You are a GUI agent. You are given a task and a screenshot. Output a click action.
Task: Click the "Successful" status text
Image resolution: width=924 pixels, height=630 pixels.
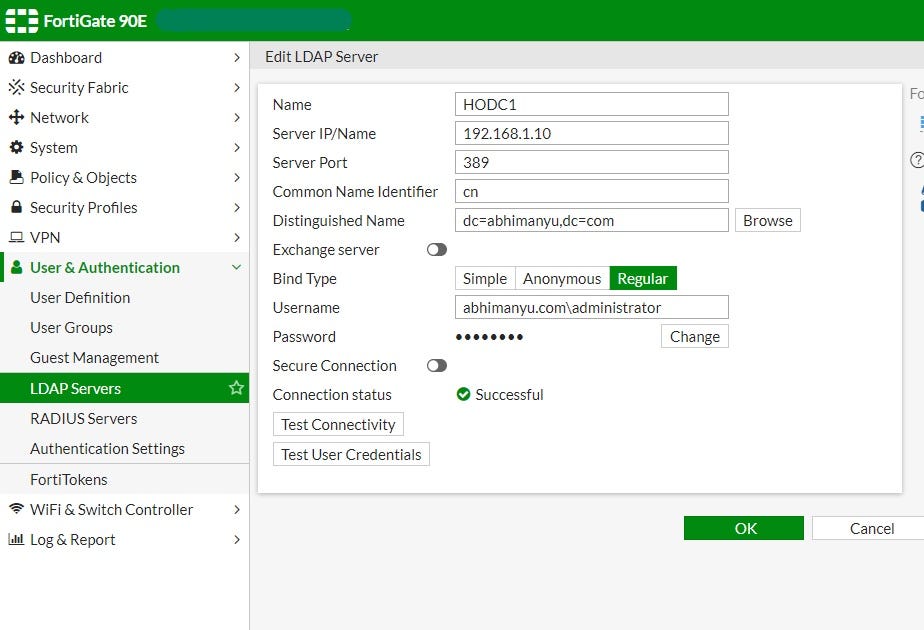pos(509,394)
